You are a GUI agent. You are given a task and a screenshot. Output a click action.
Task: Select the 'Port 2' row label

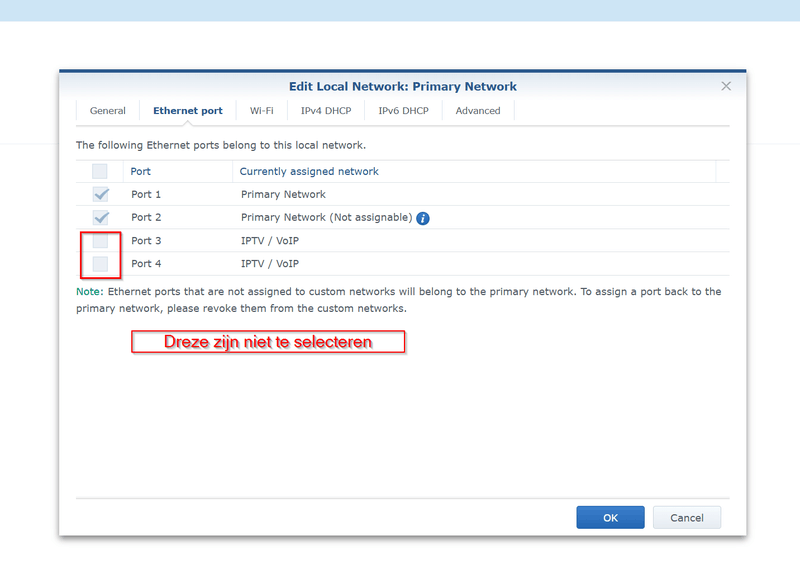[x=146, y=217]
